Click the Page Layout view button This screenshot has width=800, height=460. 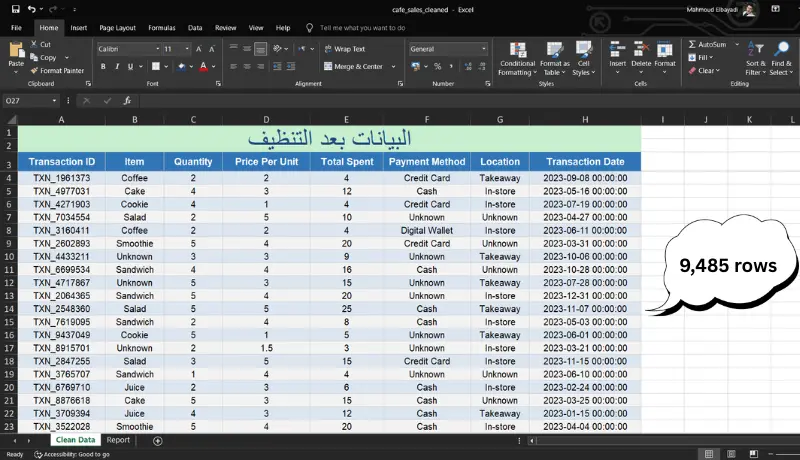pyautogui.click(x=731, y=454)
